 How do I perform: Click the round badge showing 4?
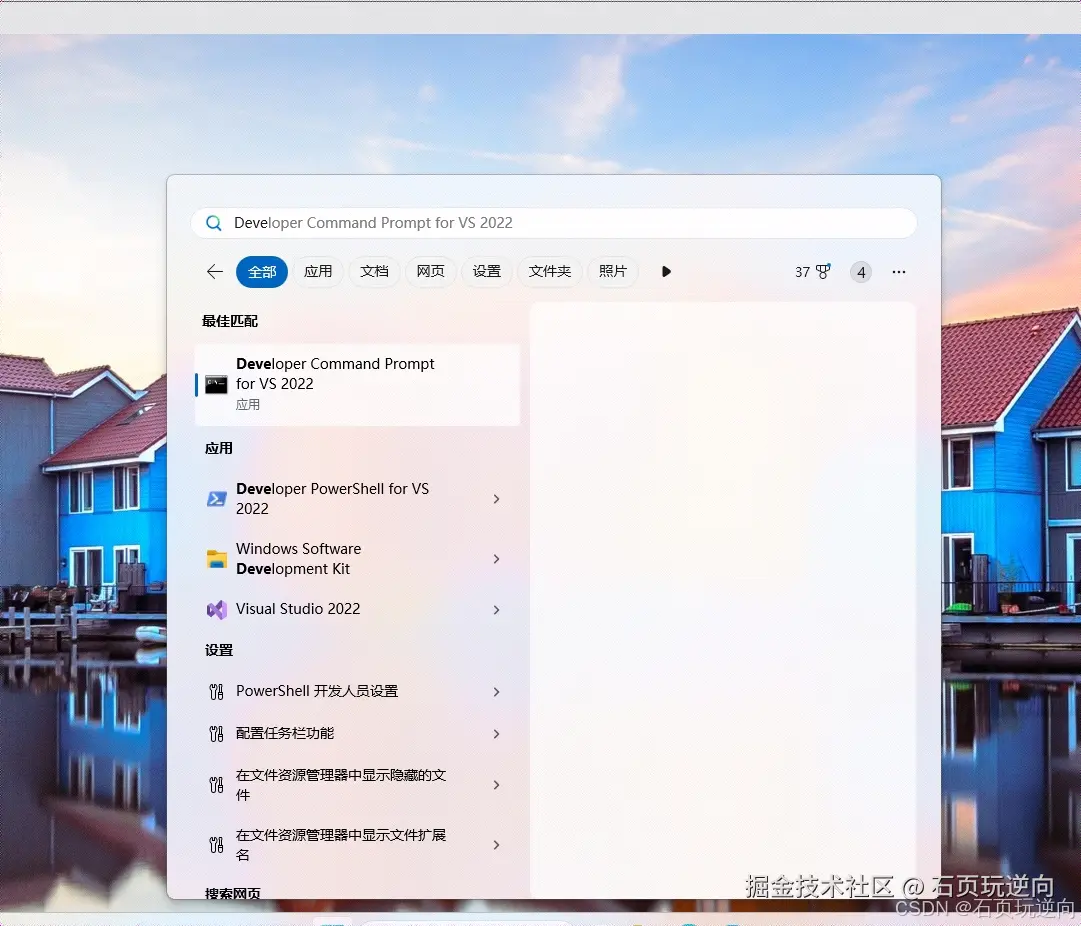tap(861, 272)
